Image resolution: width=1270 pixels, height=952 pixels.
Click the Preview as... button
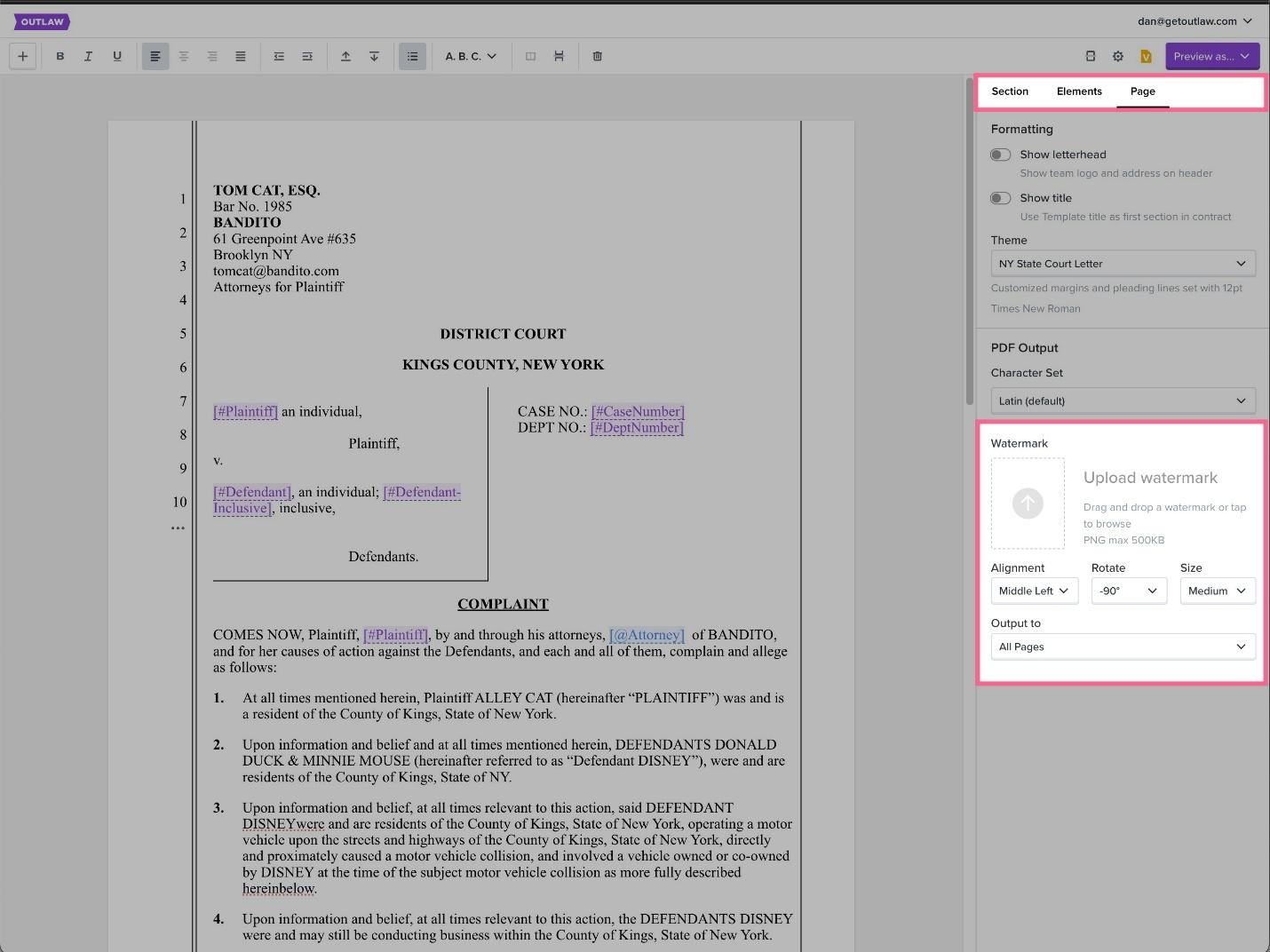point(1211,56)
